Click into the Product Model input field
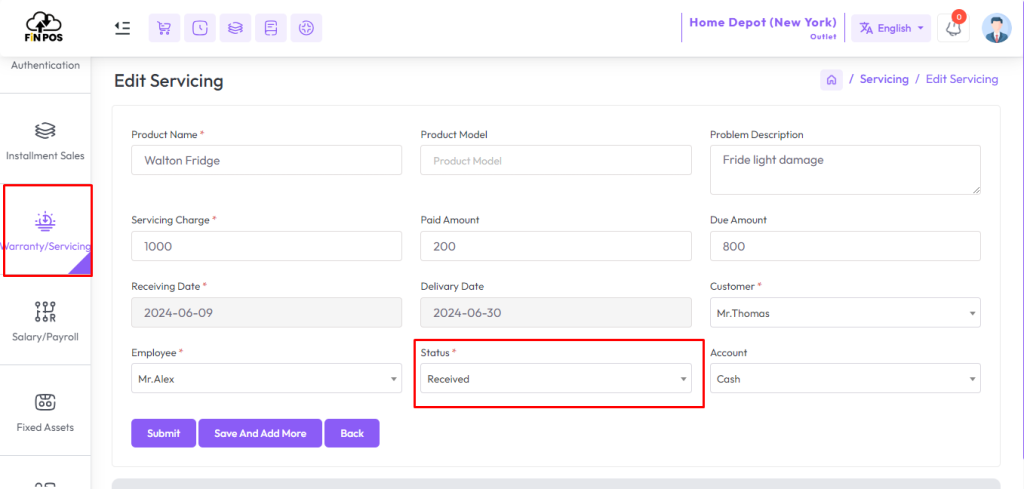 [x=556, y=160]
